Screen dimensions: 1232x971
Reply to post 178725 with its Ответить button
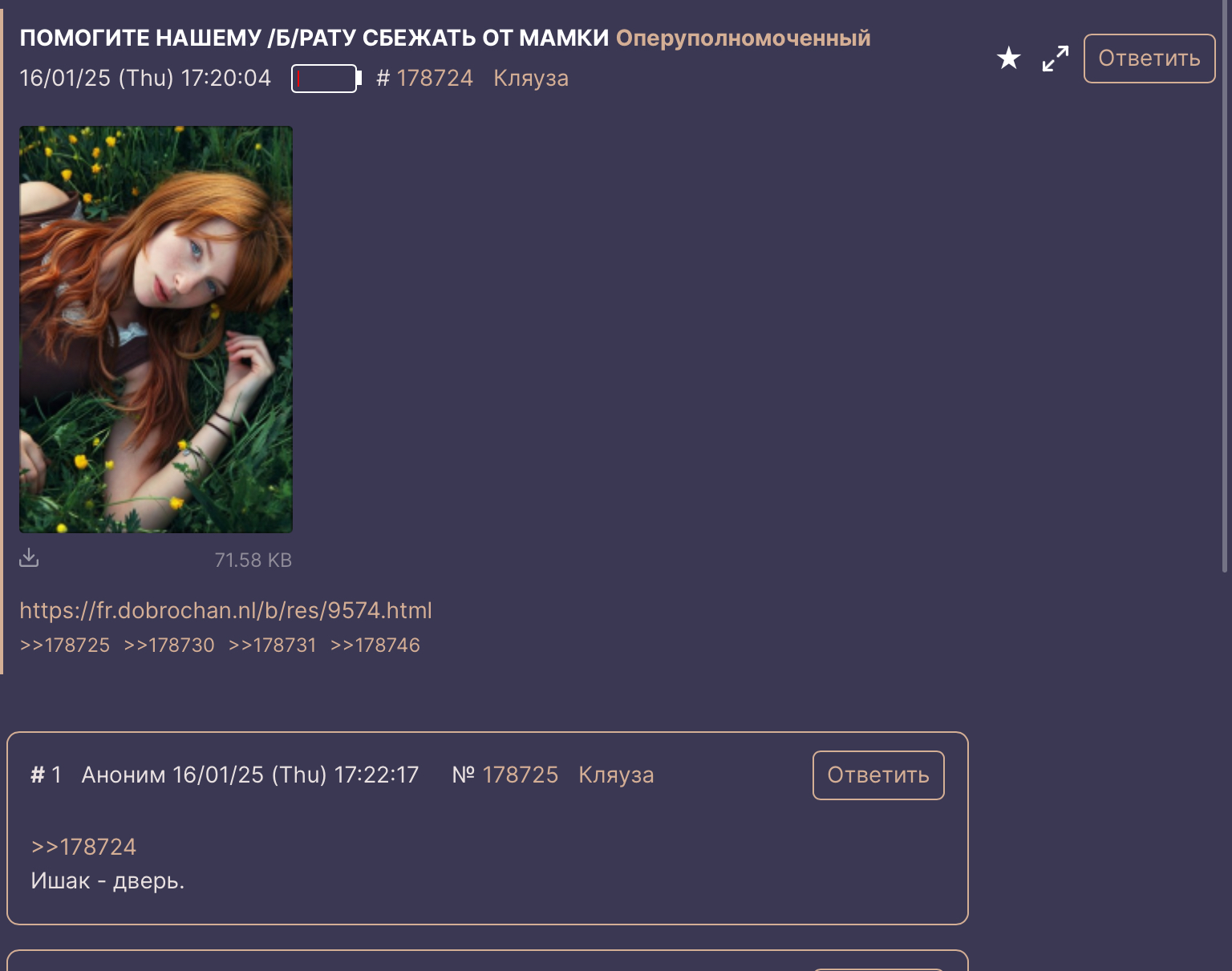click(878, 775)
